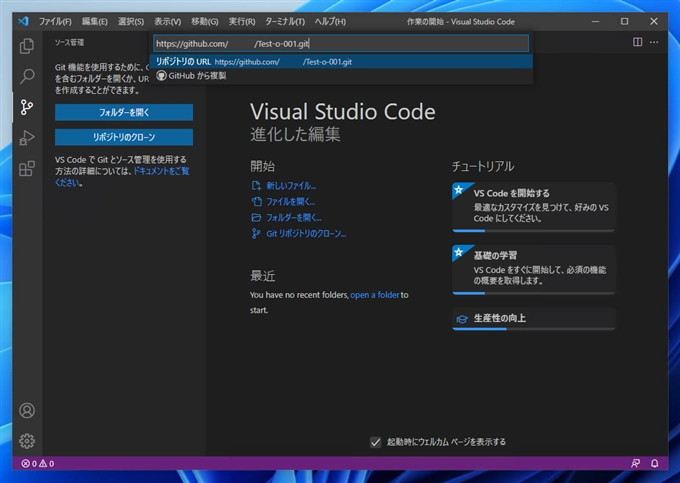680x483 pixels.
Task: Click the ファイルを開く... link
Action: [x=291, y=202]
